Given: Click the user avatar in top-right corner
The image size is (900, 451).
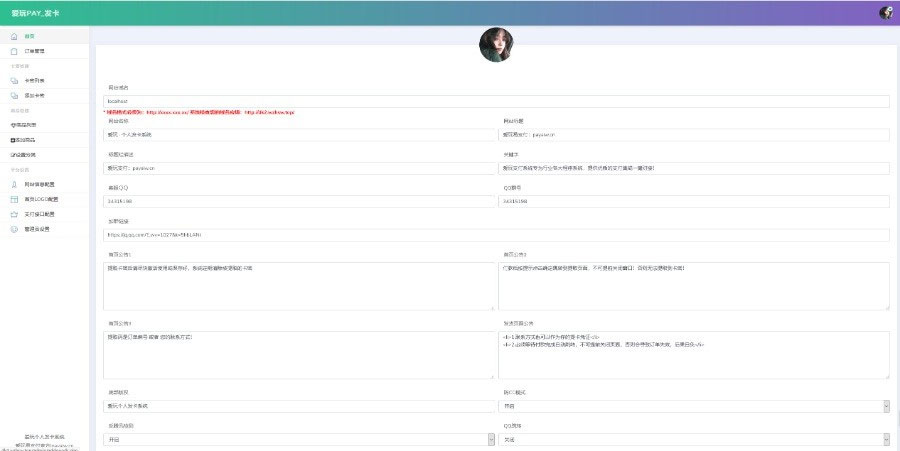Looking at the screenshot, I should tap(885, 13).
